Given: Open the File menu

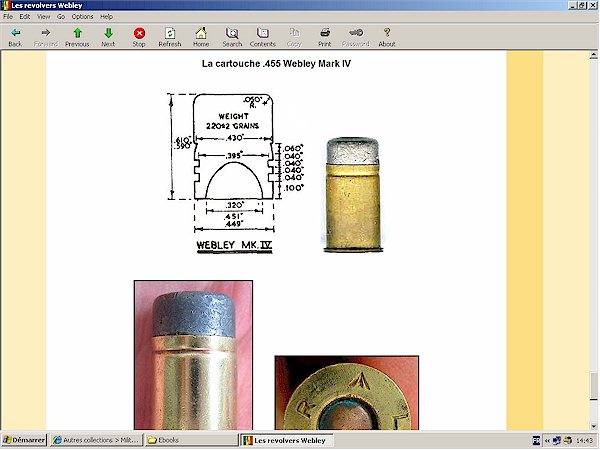Looking at the screenshot, I should pos(8,16).
